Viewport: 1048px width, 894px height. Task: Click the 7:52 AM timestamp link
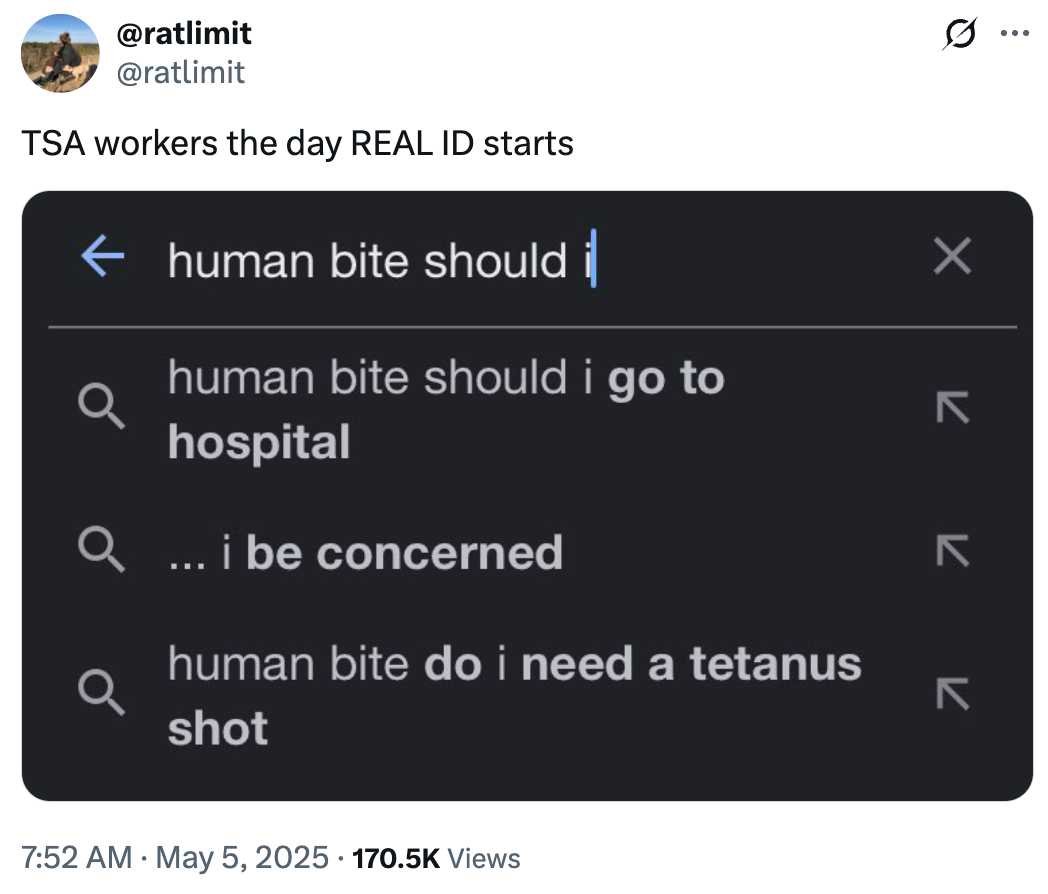(76, 858)
